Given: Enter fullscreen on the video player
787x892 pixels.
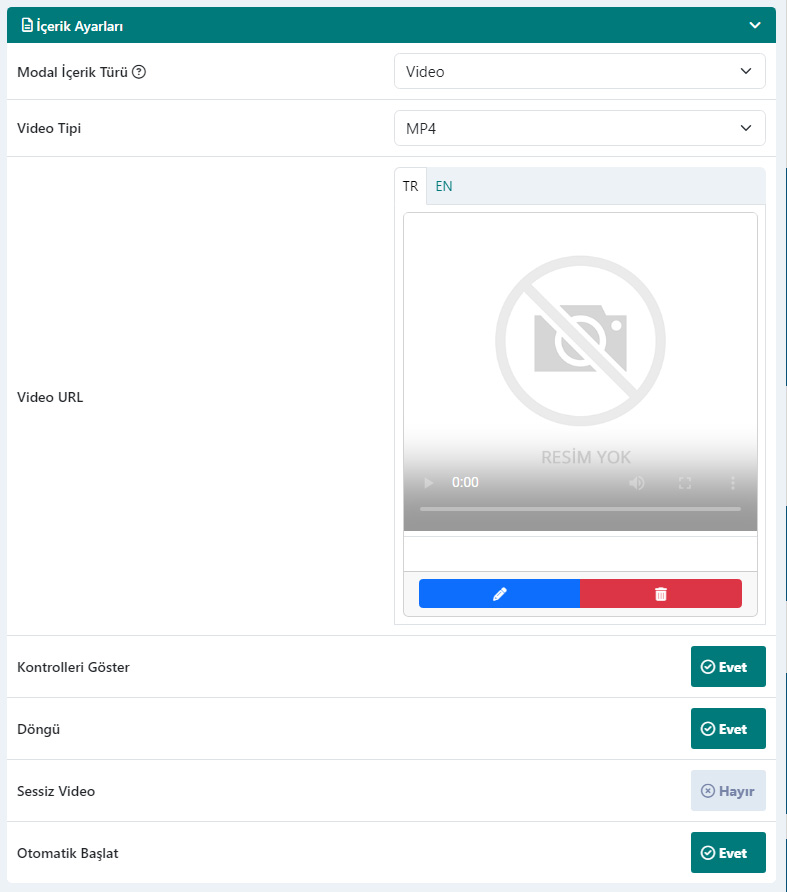Looking at the screenshot, I should pos(685,483).
